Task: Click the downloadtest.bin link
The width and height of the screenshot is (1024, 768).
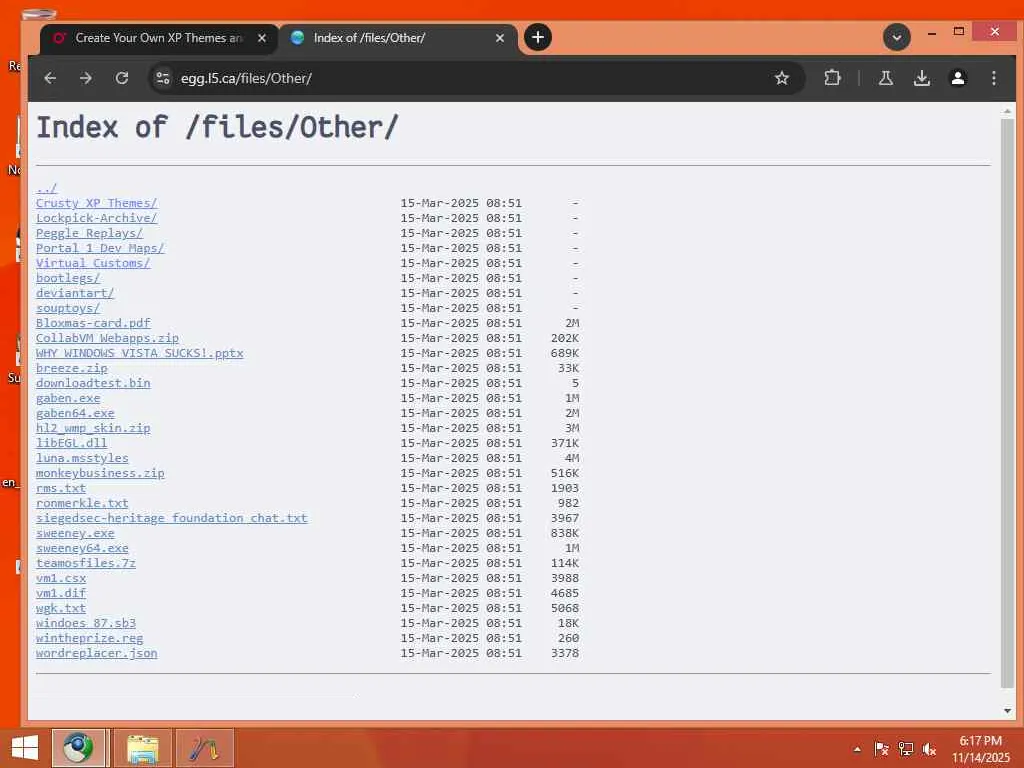Action: (93, 383)
